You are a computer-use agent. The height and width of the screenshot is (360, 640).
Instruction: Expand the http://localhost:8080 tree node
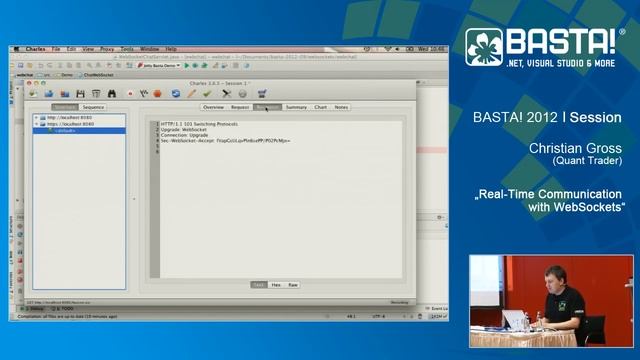point(36,118)
